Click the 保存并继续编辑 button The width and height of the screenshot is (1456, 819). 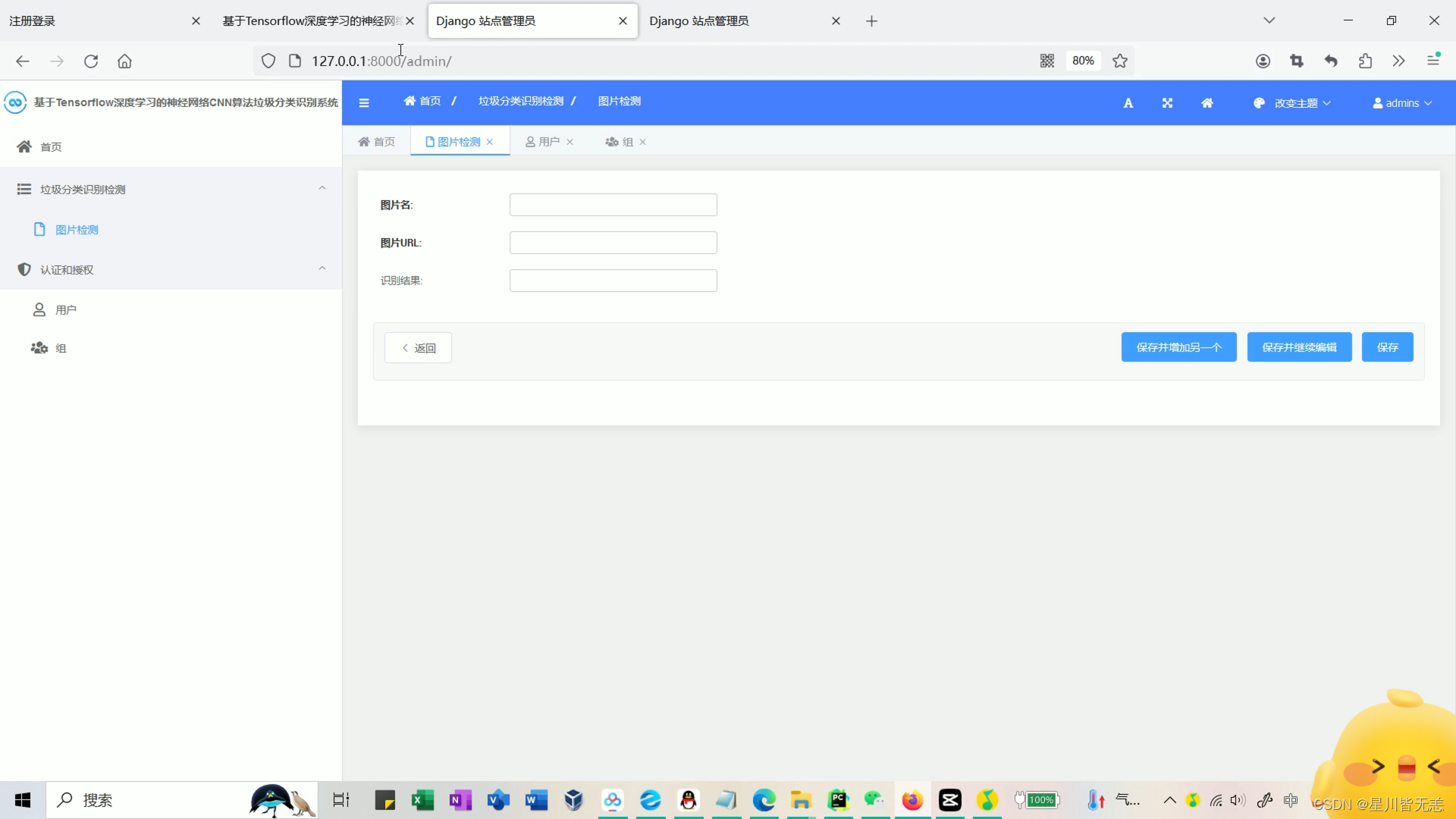[x=1299, y=347]
